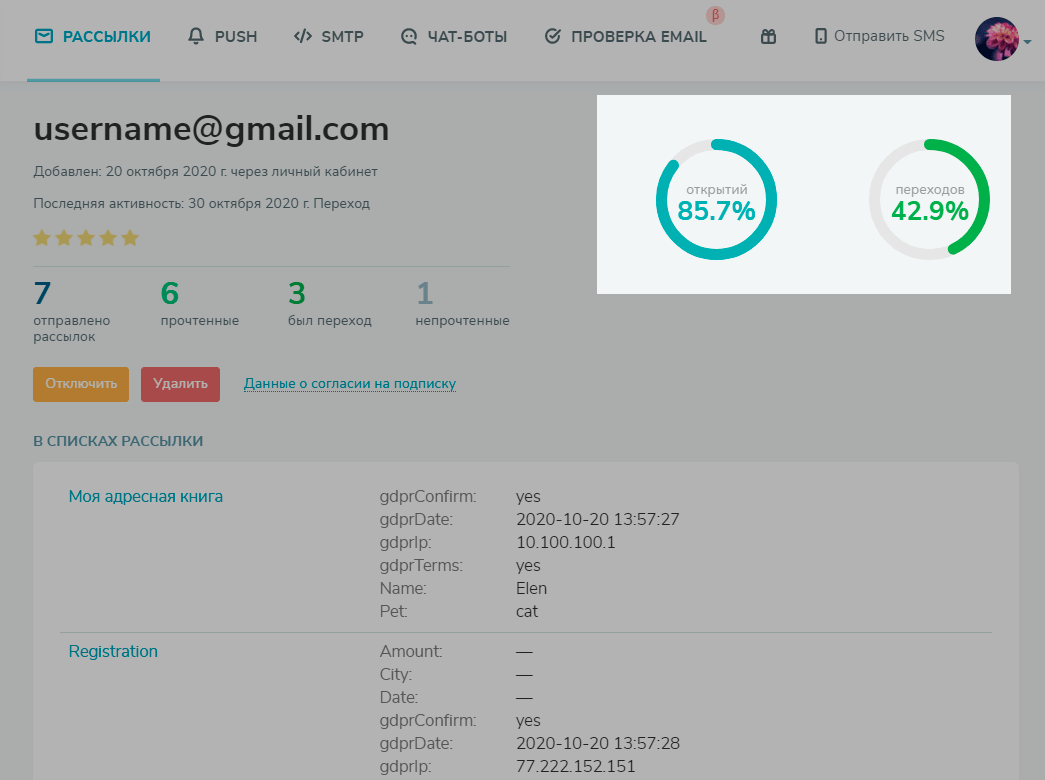
Task: Expand the dropdown arrow beside the avatar
Action: 1028,42
